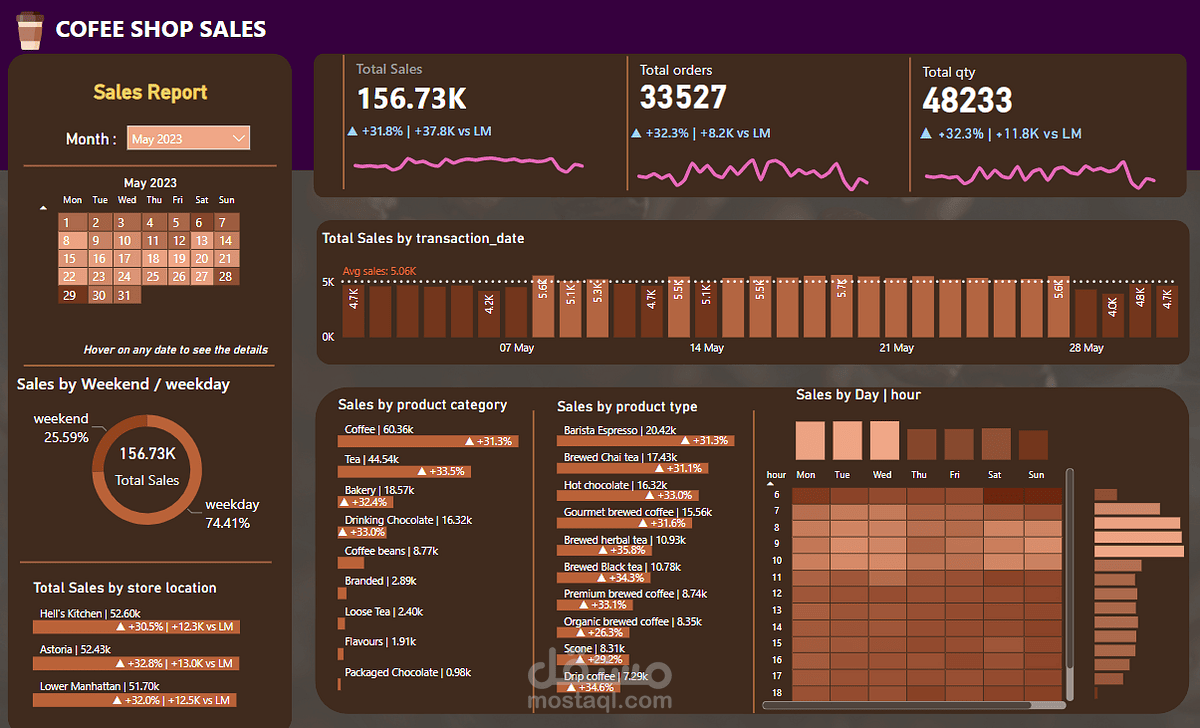Click the up-arrow icon beside the calendar

click(x=42, y=208)
